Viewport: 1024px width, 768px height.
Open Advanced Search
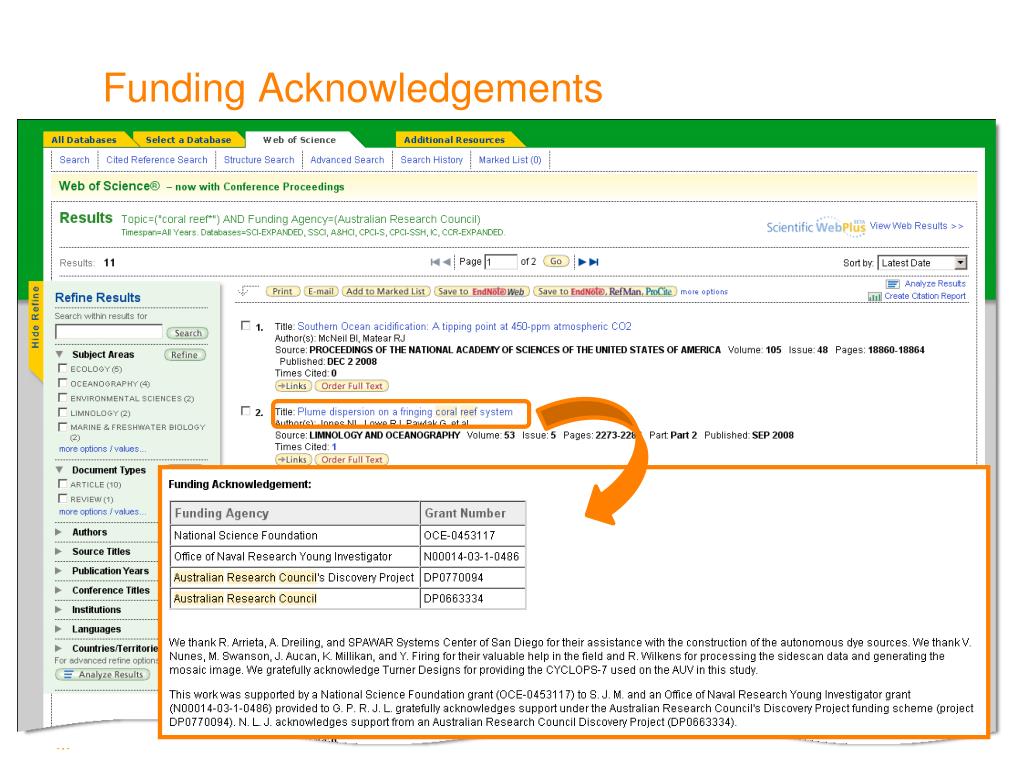point(347,160)
